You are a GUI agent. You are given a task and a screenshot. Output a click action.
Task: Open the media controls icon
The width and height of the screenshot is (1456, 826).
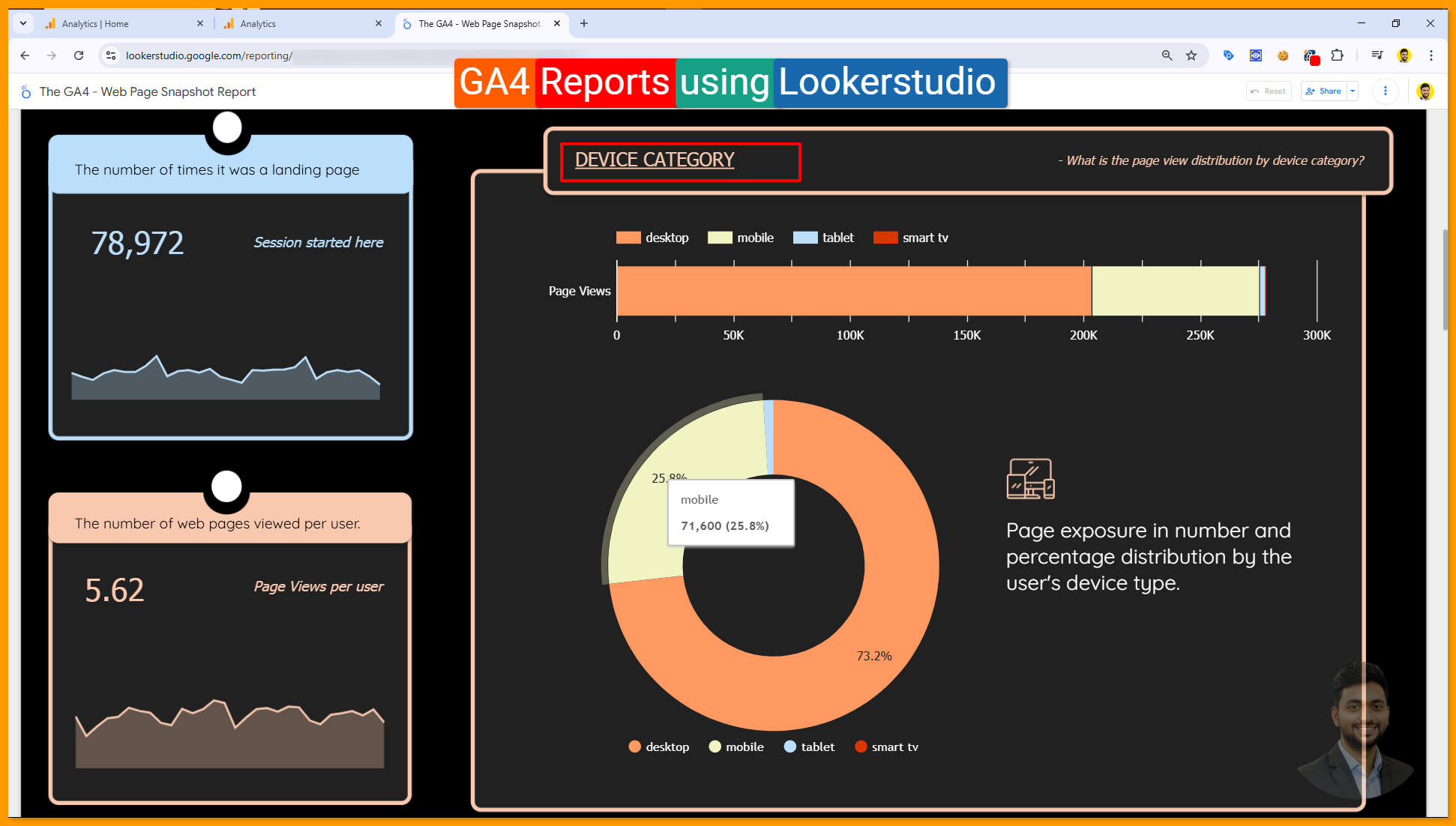click(1377, 55)
